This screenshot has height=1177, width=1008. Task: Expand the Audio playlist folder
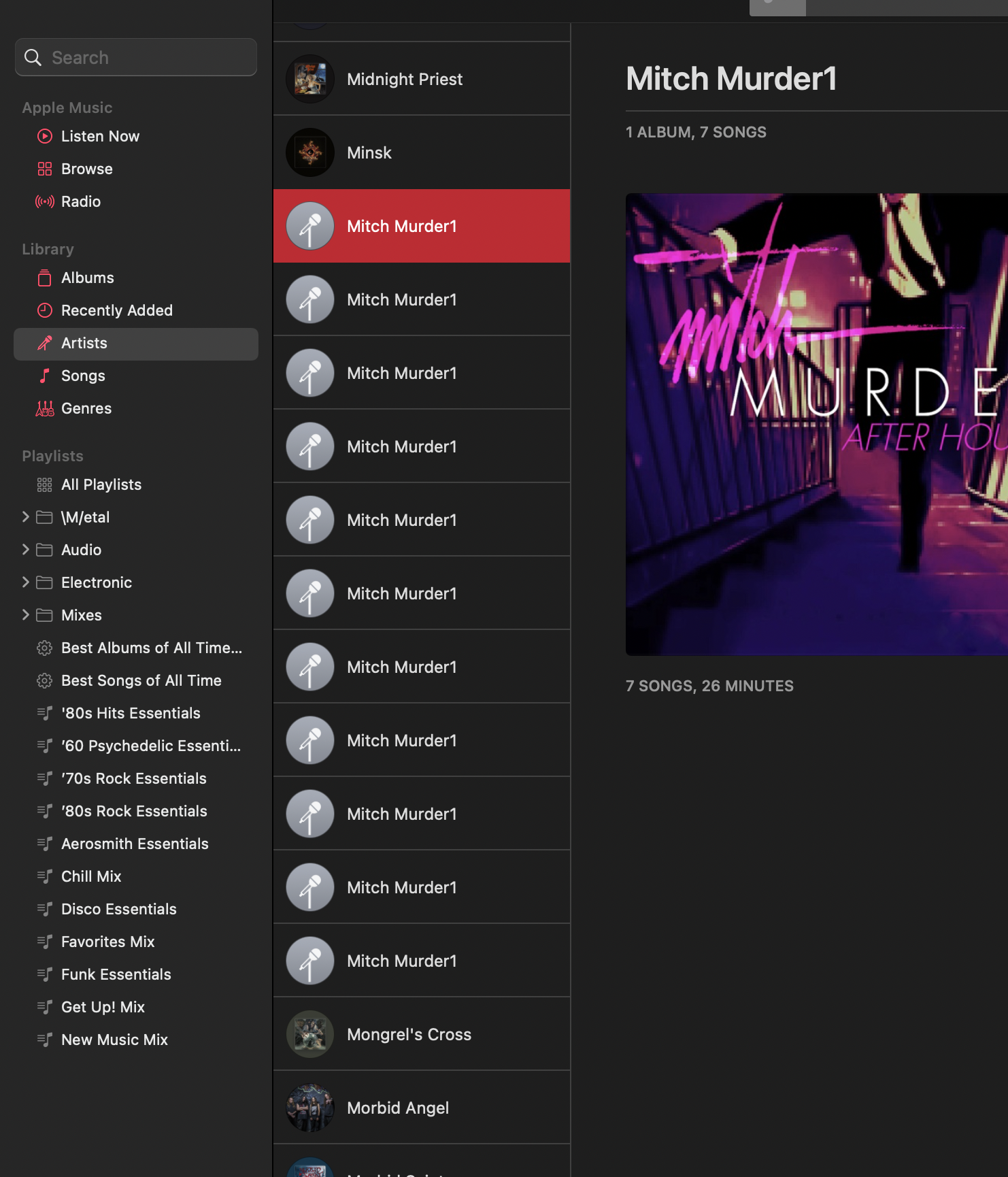click(26, 550)
